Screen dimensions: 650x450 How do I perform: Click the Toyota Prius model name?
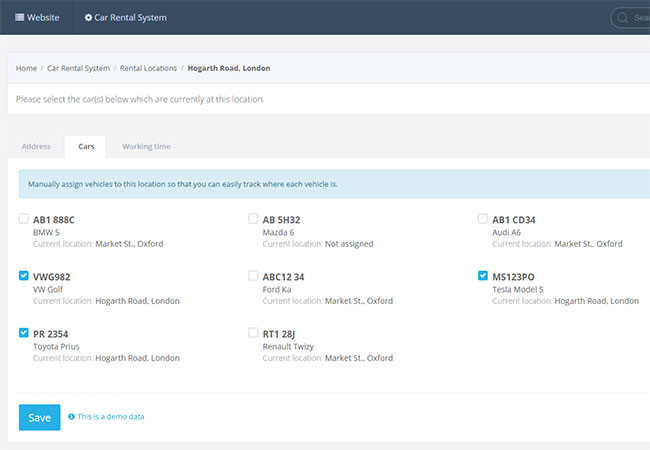[x=56, y=346]
